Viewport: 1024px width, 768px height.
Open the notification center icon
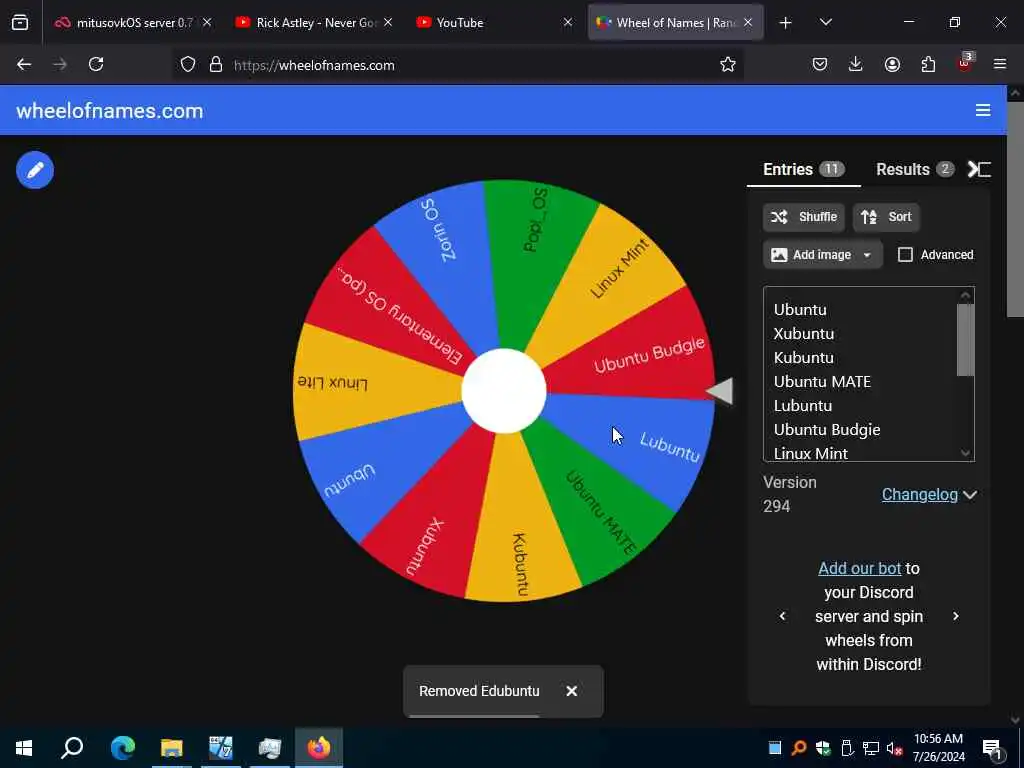point(992,748)
